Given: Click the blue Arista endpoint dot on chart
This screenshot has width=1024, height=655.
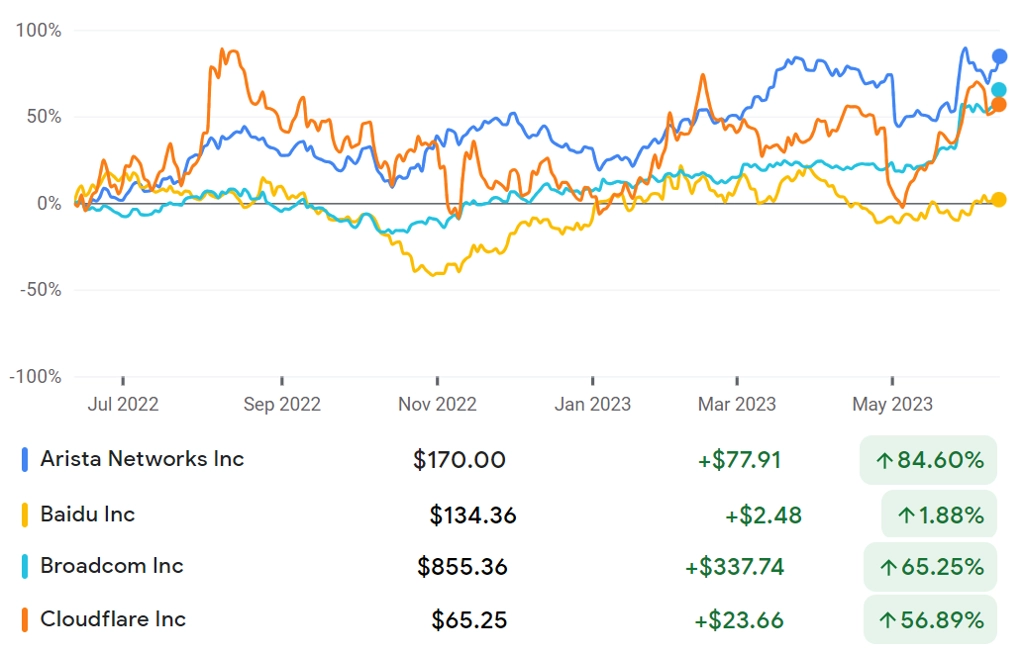Looking at the screenshot, I should tap(999, 57).
